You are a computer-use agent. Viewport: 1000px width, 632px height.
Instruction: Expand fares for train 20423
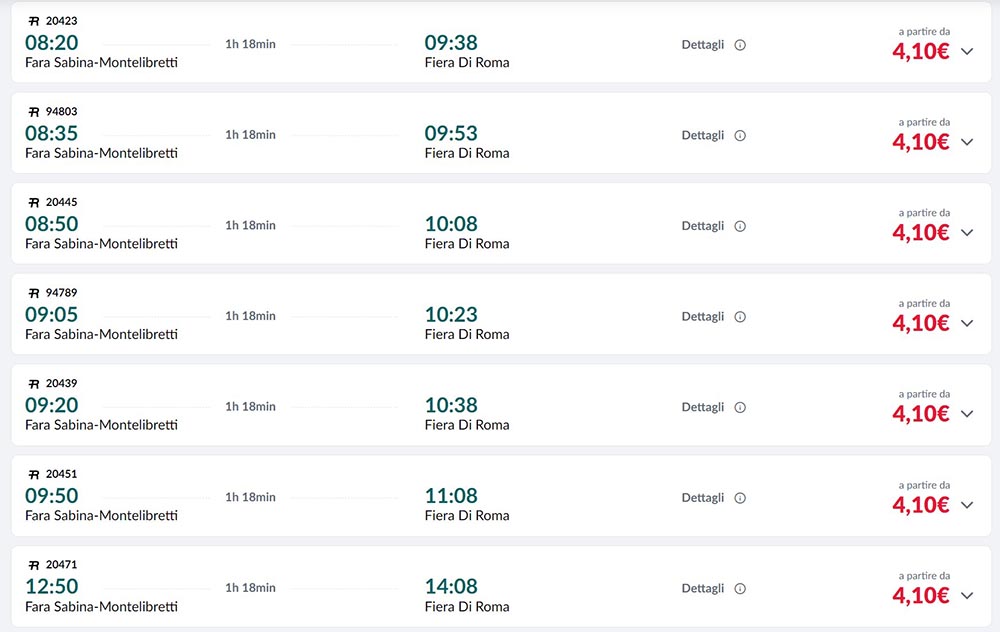[x=967, y=52]
